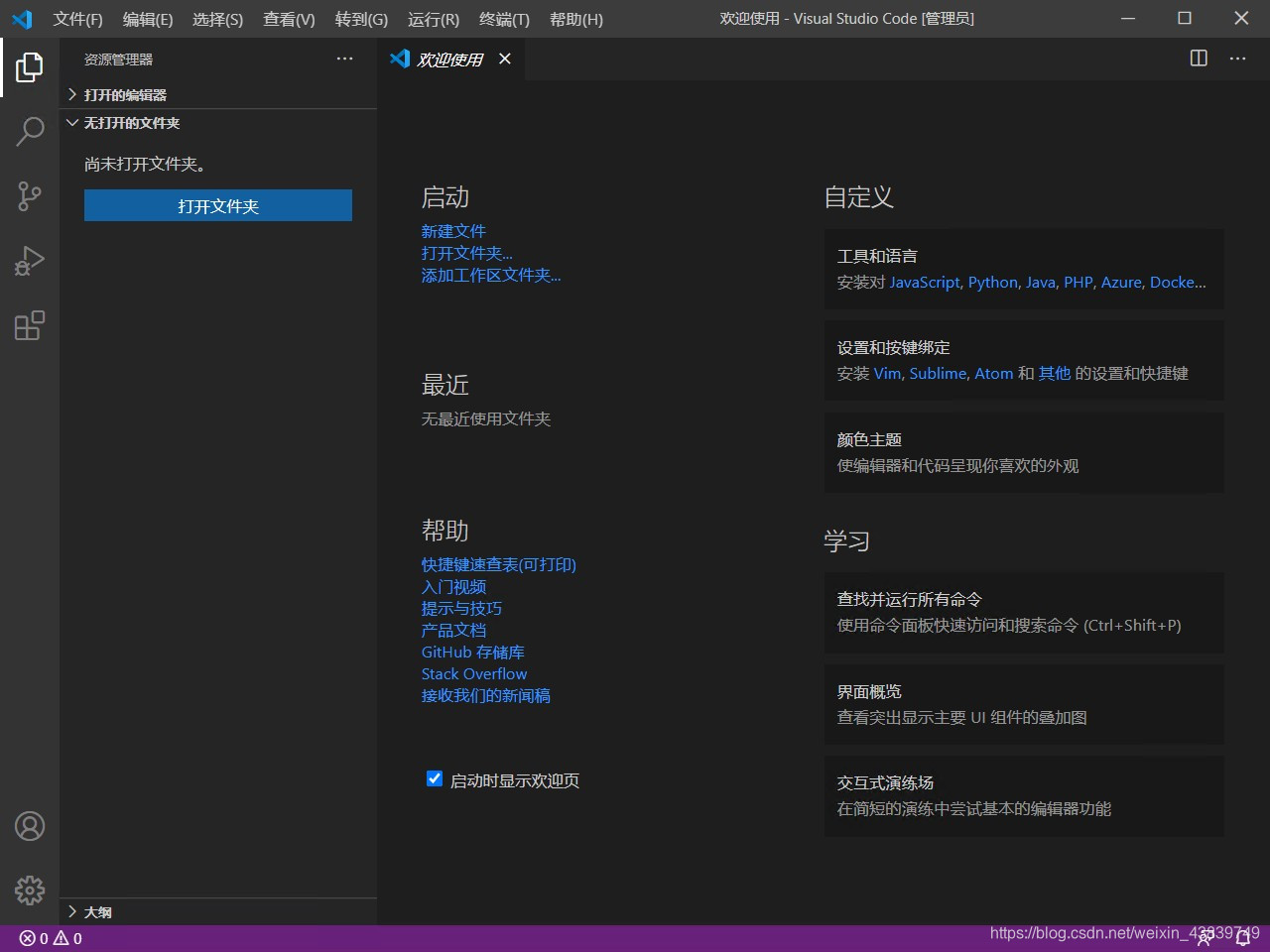Click the warnings count in status bar
Screen dimensions: 1270x952
coord(68,938)
